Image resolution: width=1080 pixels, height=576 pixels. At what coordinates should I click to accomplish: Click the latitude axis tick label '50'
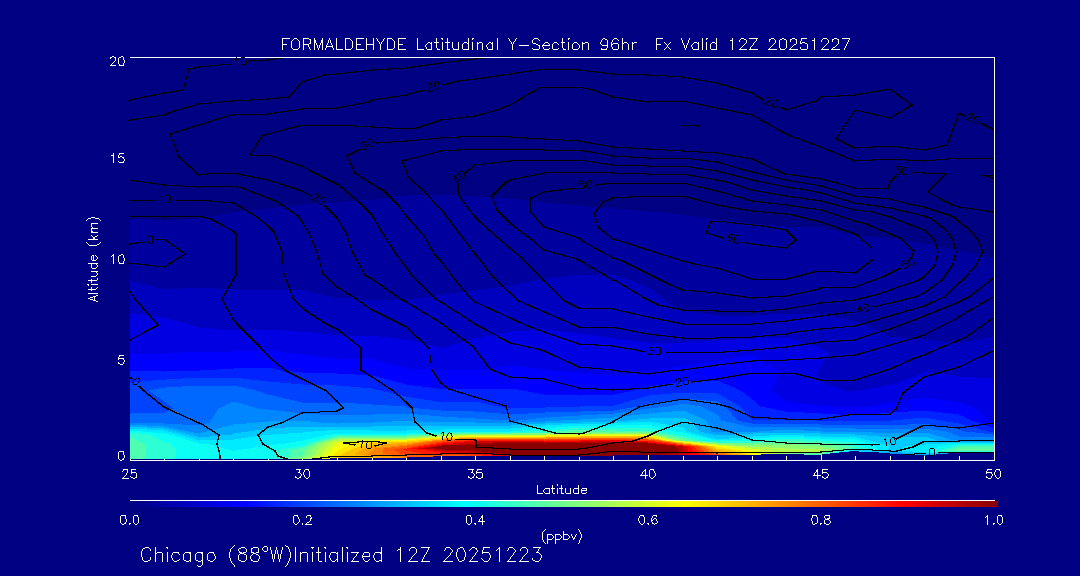[993, 474]
